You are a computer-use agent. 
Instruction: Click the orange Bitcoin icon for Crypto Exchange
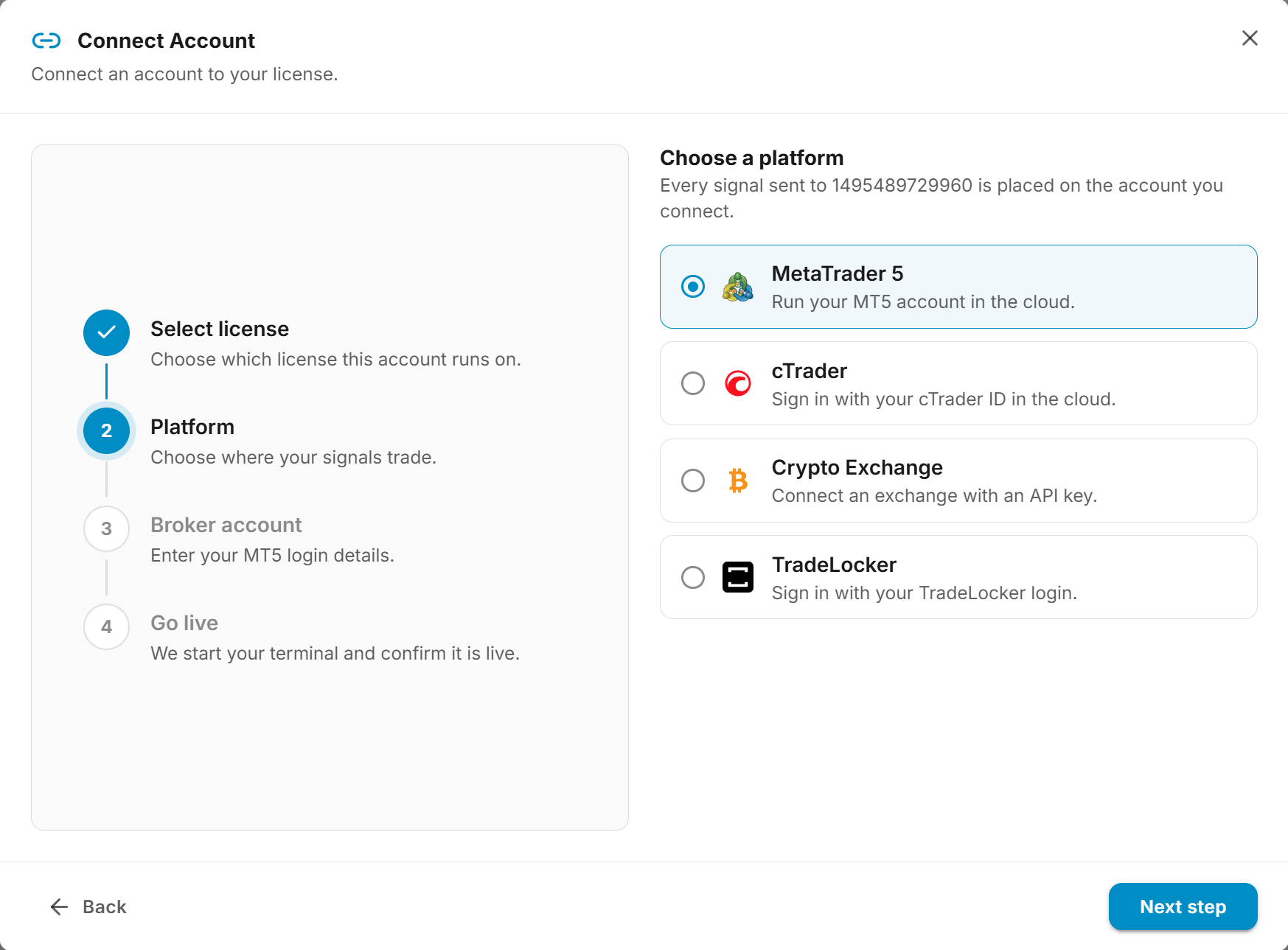[x=737, y=481]
